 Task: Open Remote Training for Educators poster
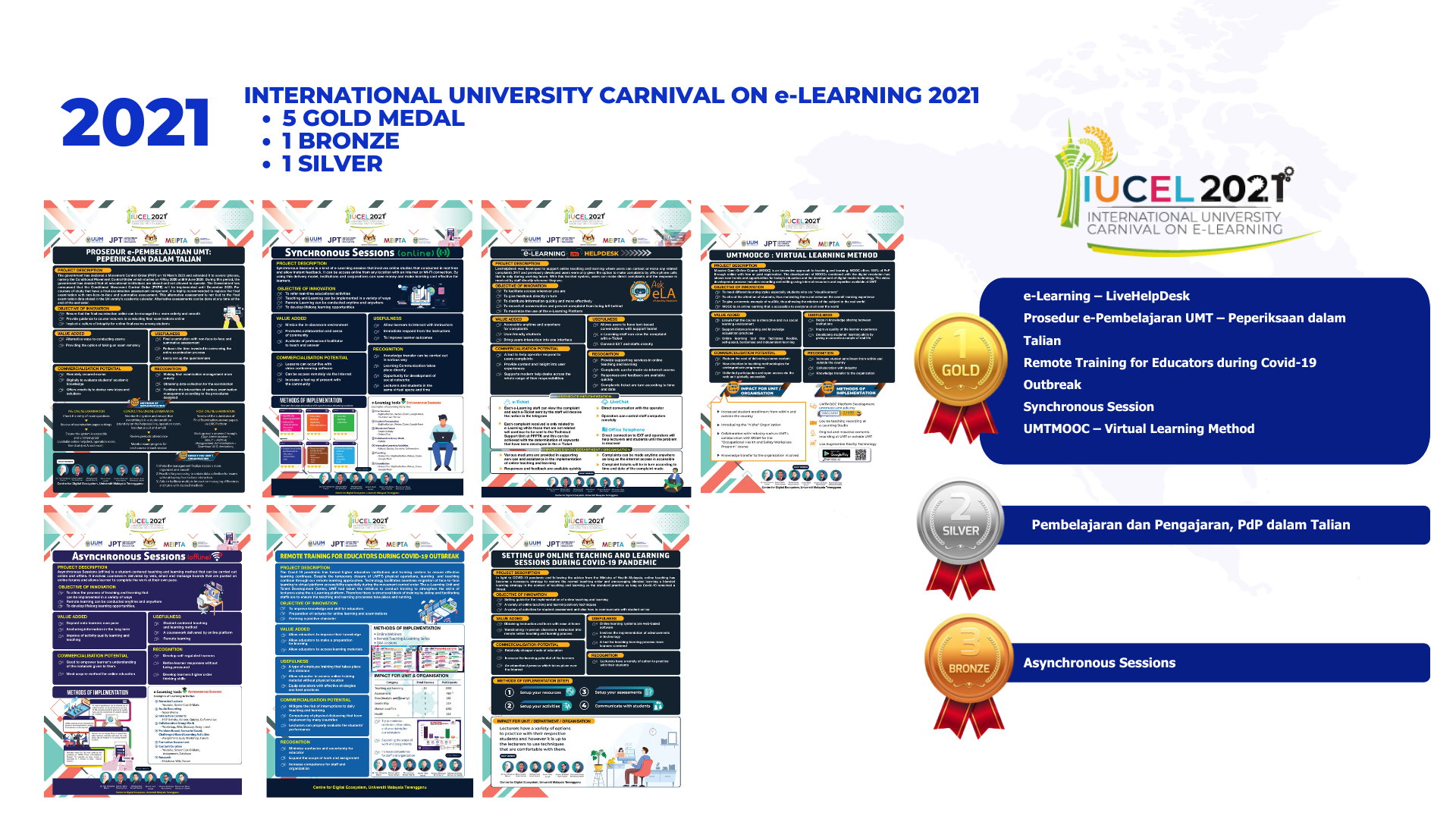pyautogui.click(x=370, y=651)
